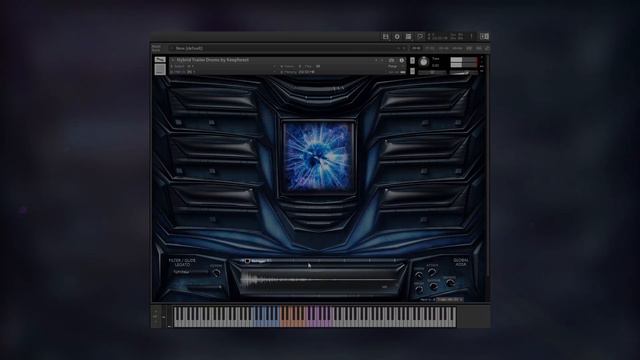
Task: Click the multi name field 'New (default)'
Action: 189,48
